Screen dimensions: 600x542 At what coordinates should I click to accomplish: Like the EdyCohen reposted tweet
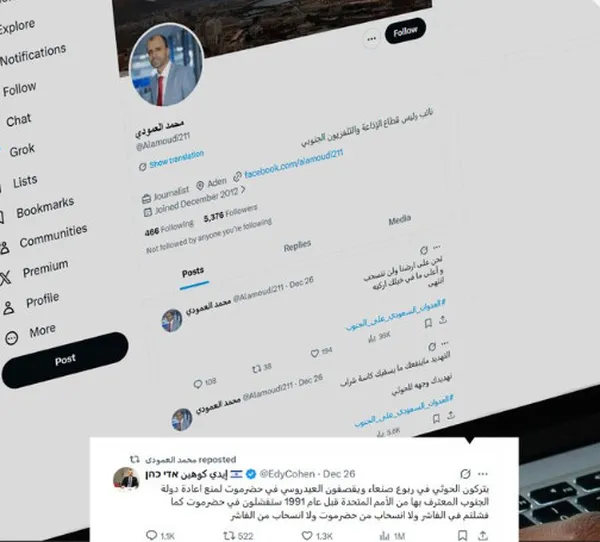click(x=307, y=535)
